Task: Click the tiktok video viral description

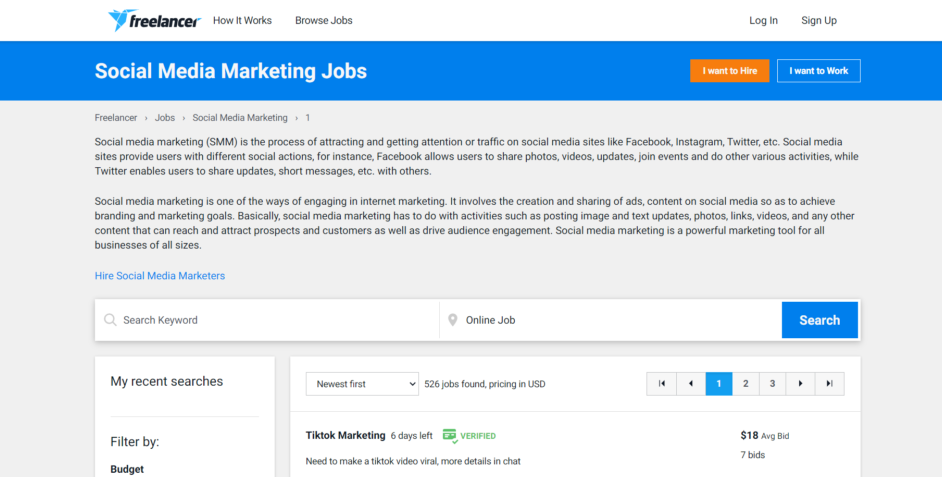Action: 413,461
